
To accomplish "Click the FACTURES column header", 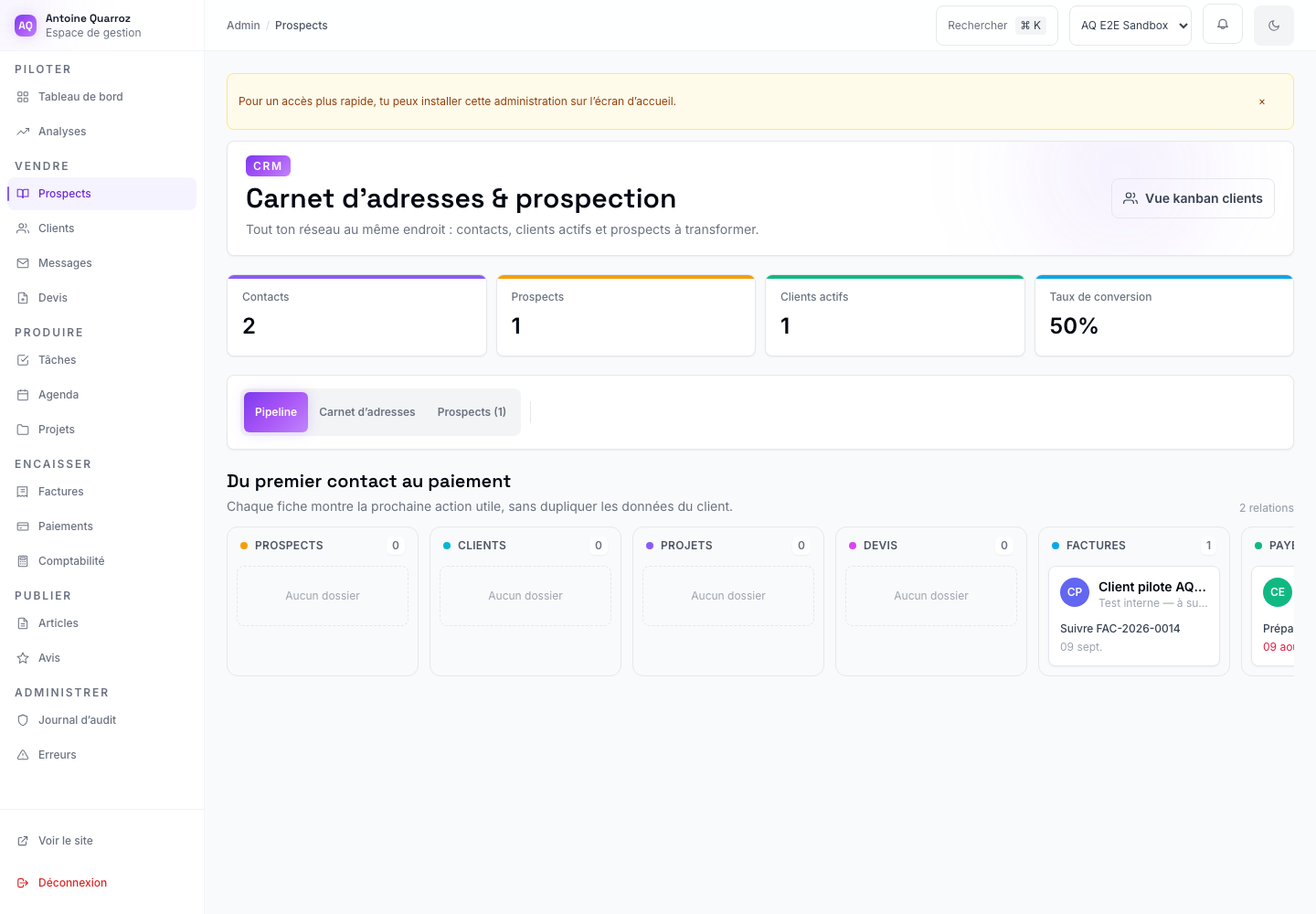I will coord(1134,546).
